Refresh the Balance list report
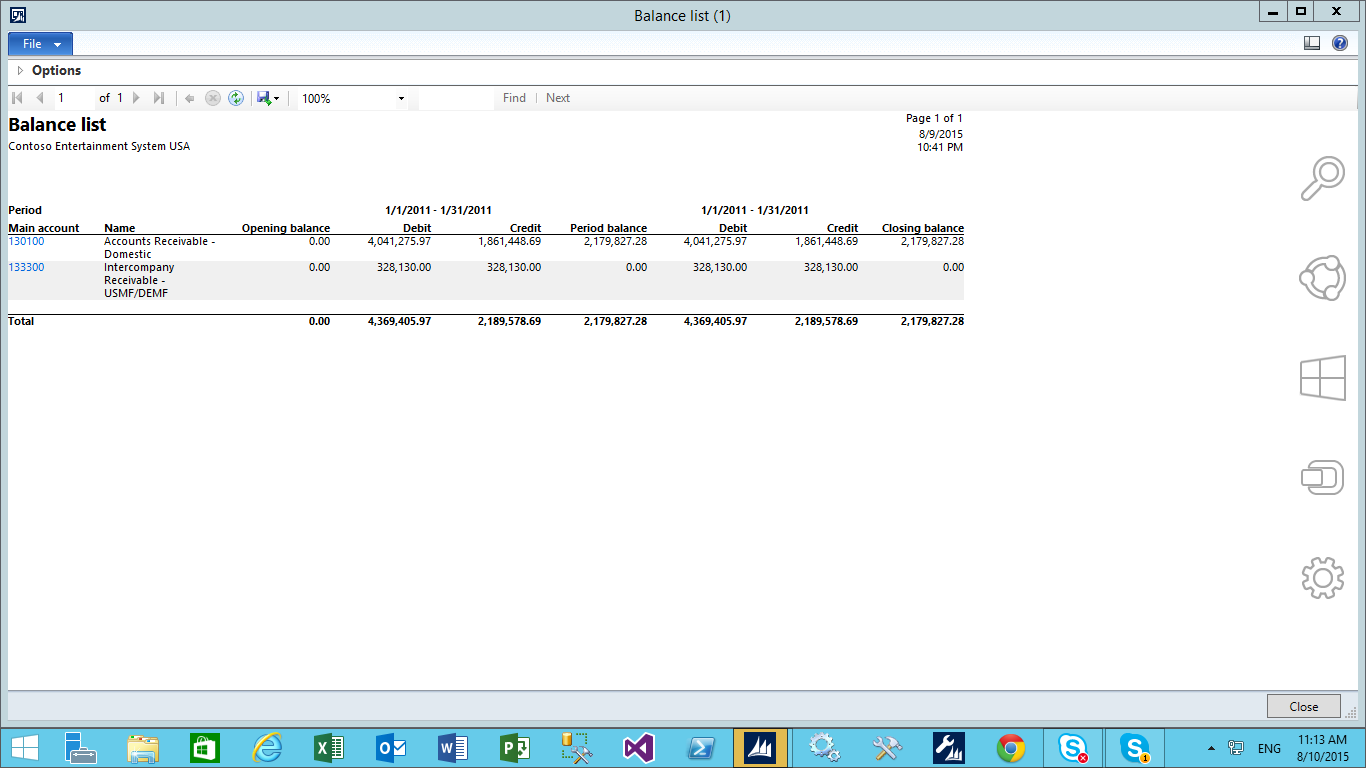 (236, 98)
